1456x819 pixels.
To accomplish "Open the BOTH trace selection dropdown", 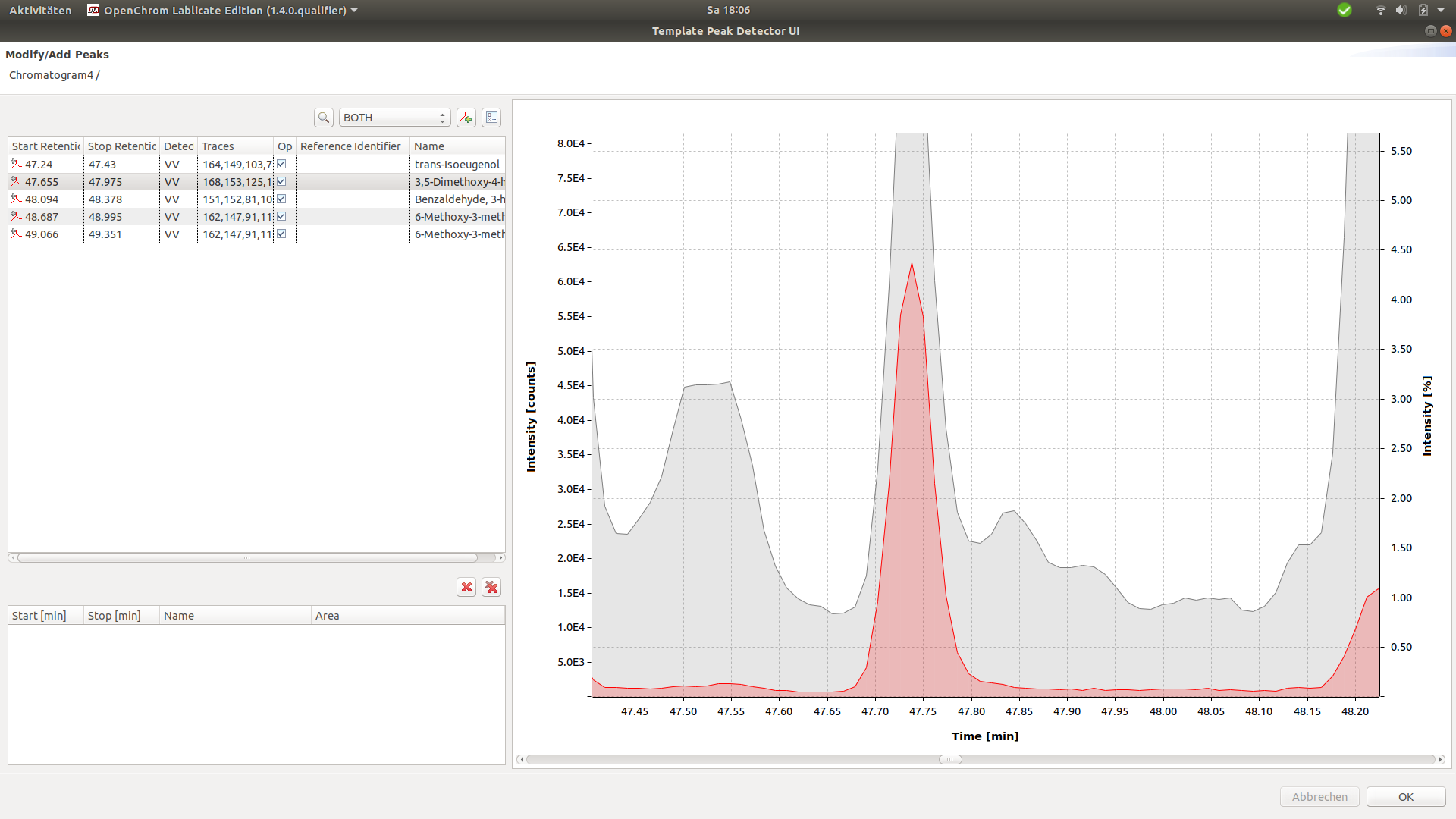I will pos(394,118).
